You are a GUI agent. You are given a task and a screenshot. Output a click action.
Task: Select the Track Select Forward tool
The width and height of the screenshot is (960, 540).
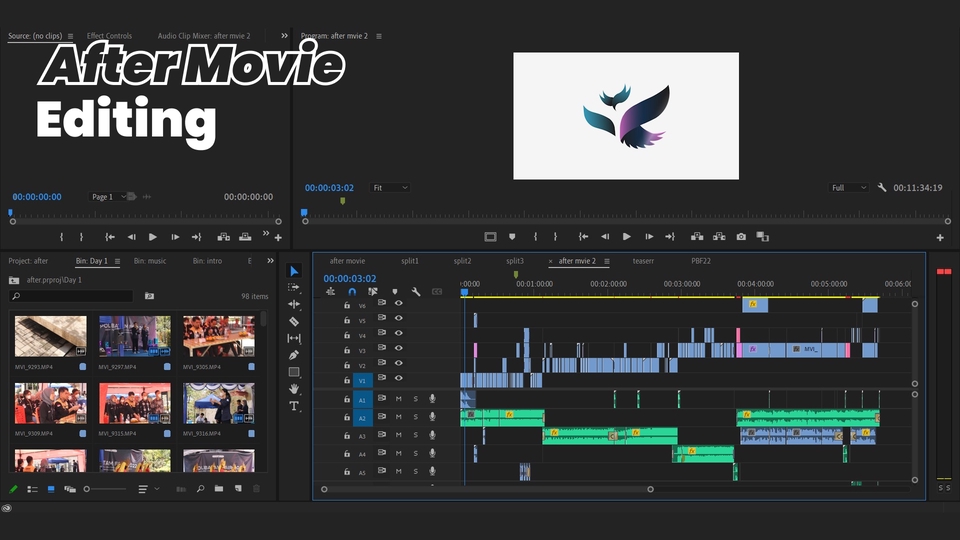[x=294, y=287]
